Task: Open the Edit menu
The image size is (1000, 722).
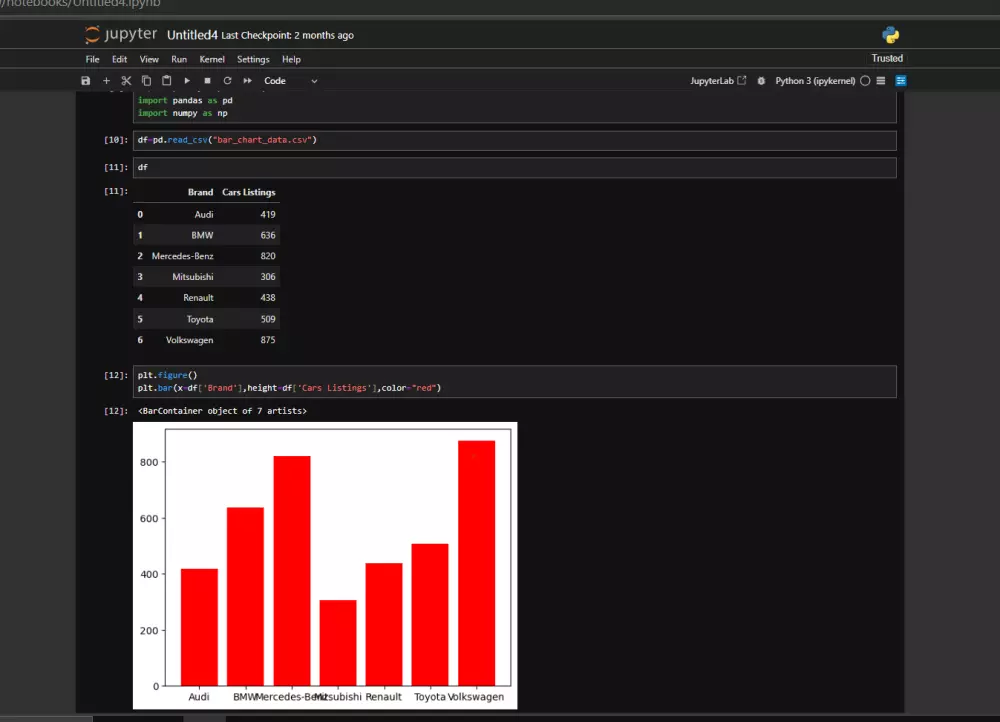Action: (119, 59)
